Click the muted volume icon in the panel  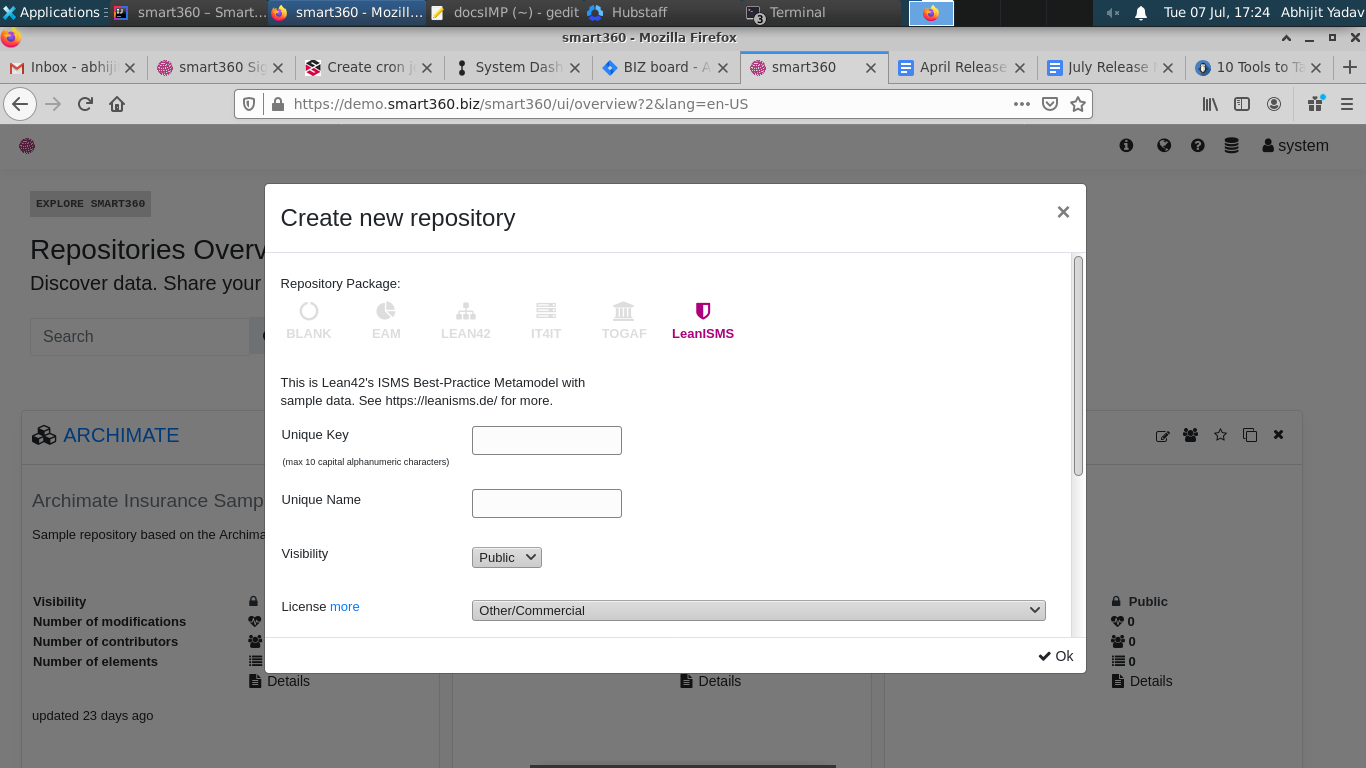(x=1113, y=13)
